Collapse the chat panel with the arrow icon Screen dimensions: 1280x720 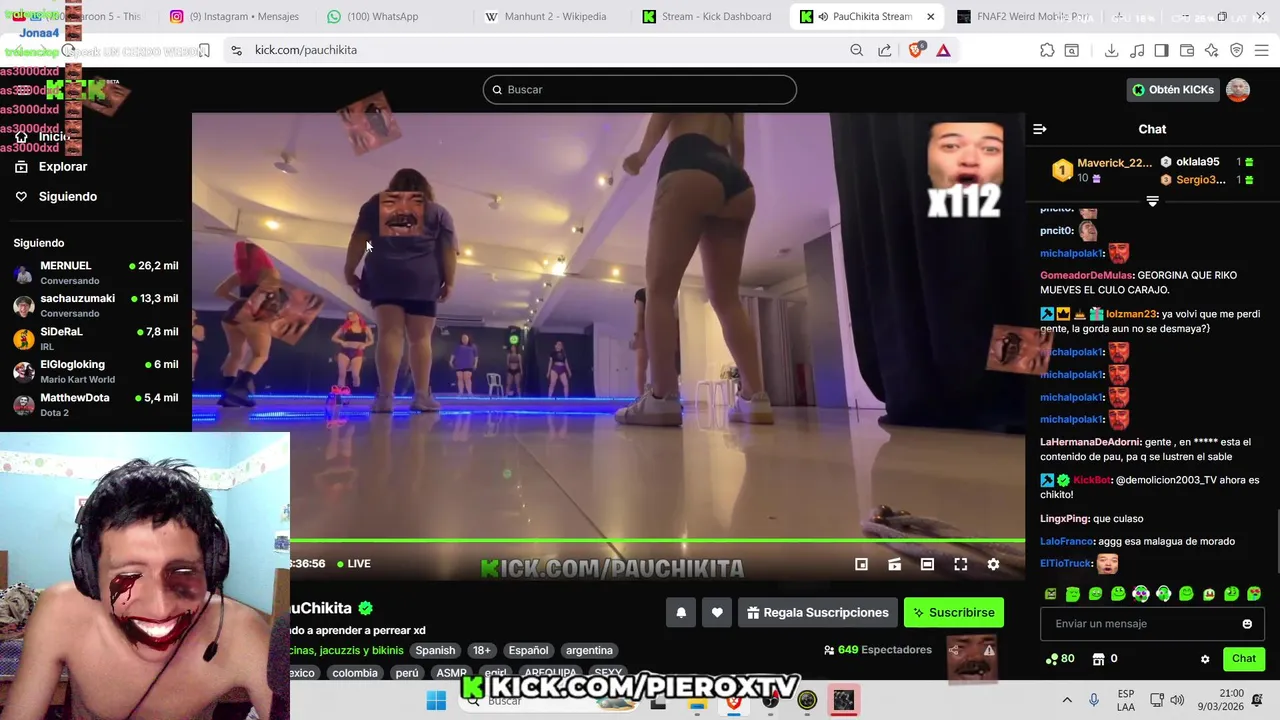(x=1040, y=129)
